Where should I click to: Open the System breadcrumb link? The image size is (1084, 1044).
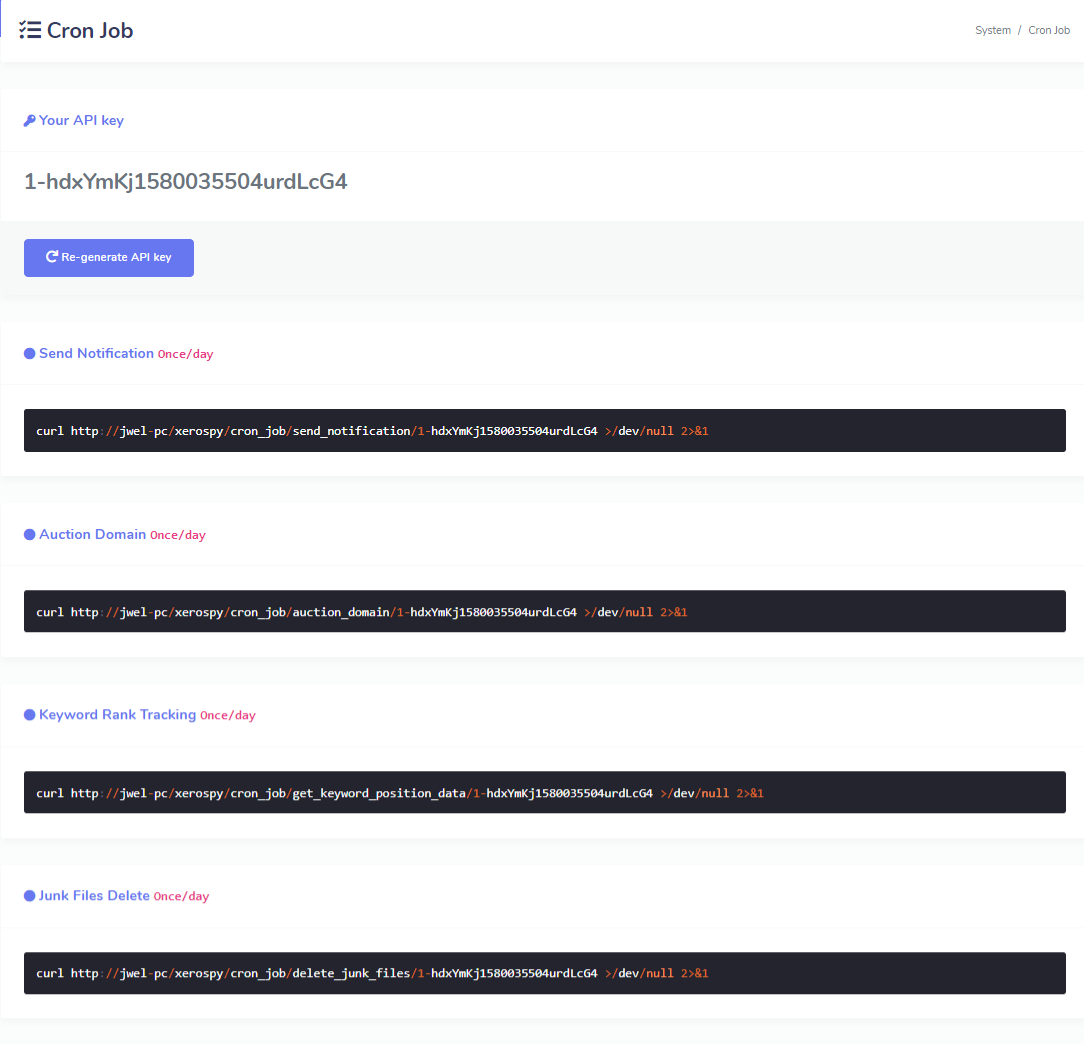tap(992, 30)
